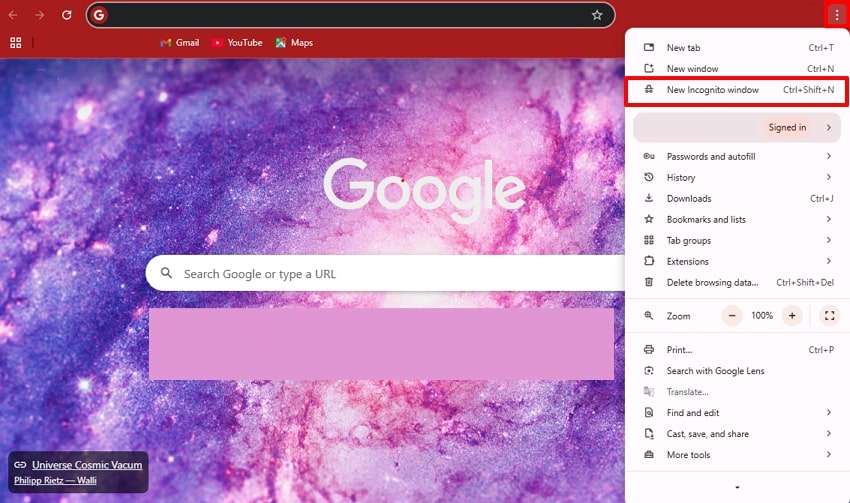Expand the Extensions submenu
Image resolution: width=850 pixels, height=503 pixels.
pyautogui.click(x=737, y=261)
